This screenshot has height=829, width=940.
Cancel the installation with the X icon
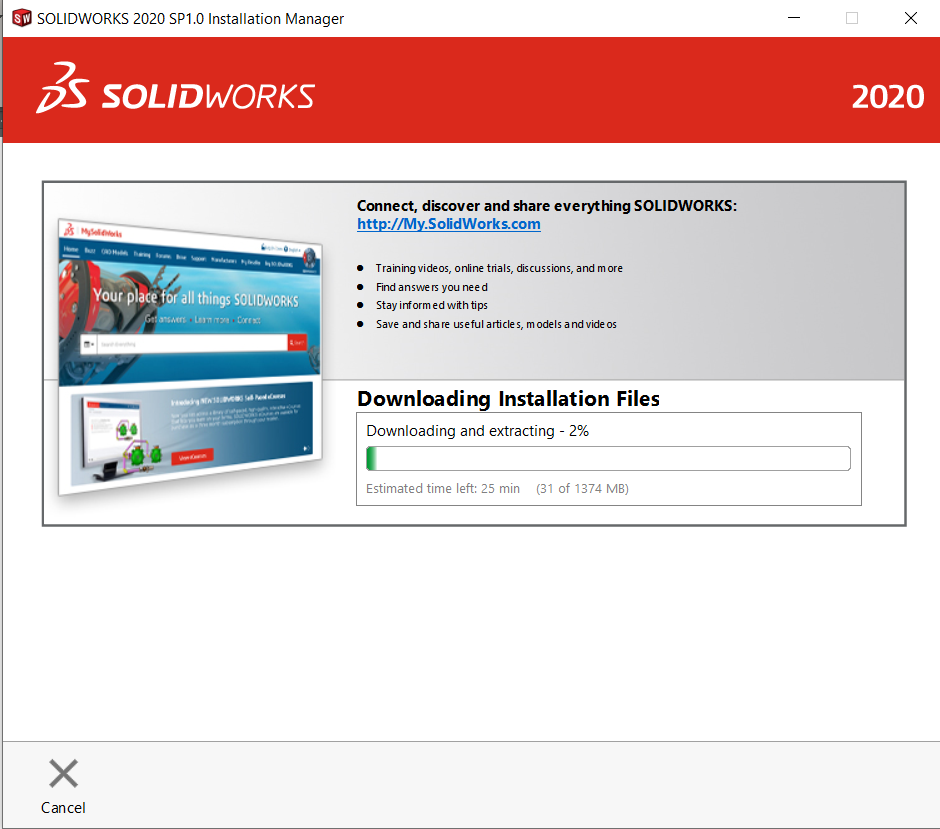(x=63, y=773)
